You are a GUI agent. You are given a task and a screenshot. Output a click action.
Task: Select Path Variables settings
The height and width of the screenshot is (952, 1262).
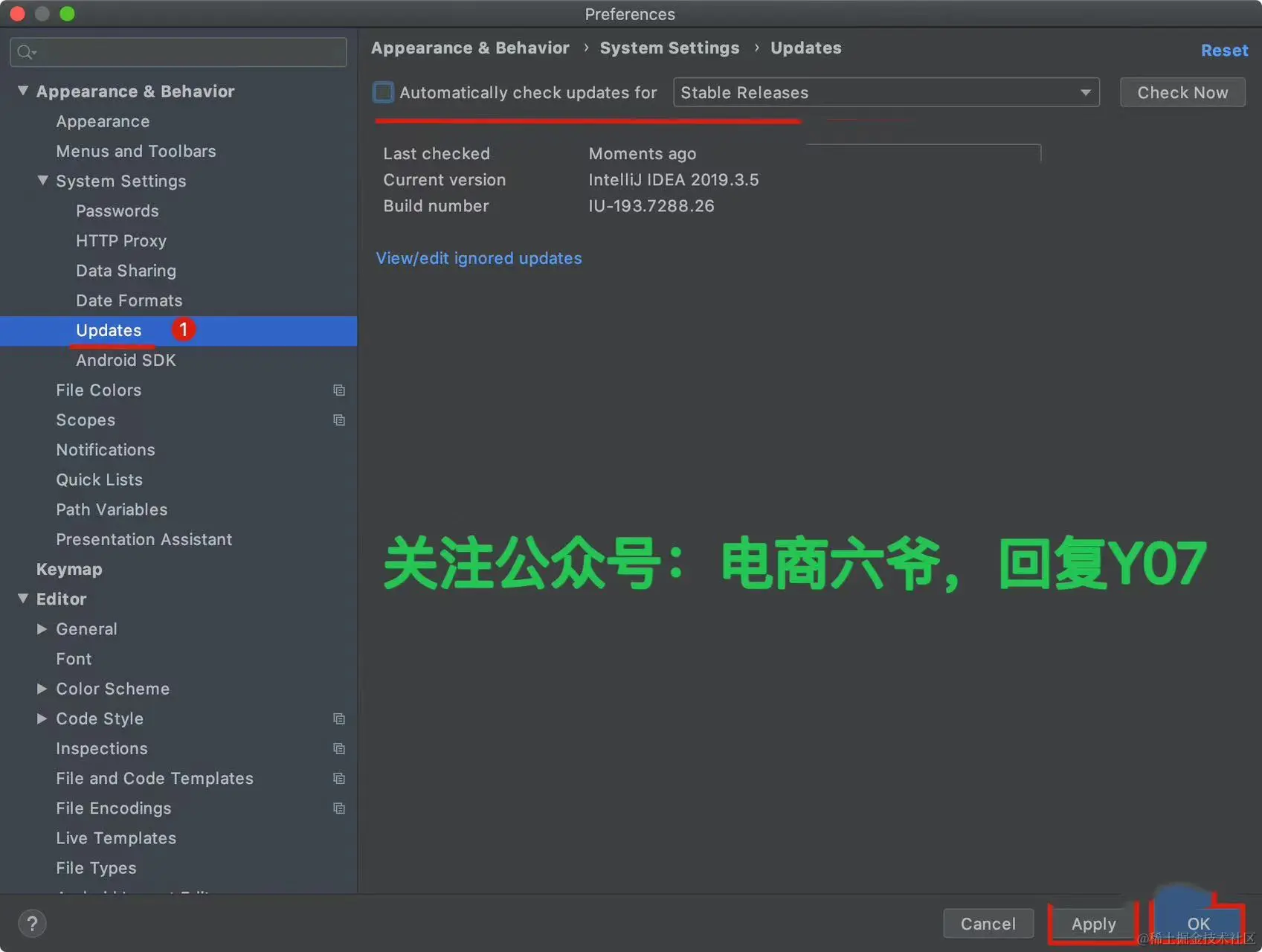[112, 509]
